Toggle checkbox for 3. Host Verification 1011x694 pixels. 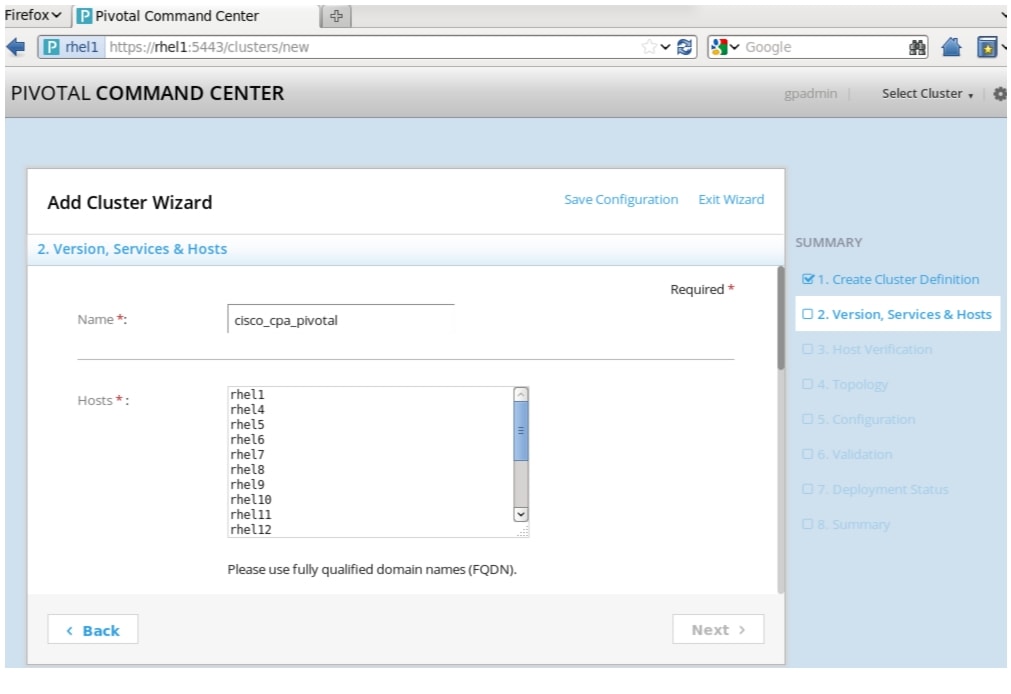click(x=807, y=349)
